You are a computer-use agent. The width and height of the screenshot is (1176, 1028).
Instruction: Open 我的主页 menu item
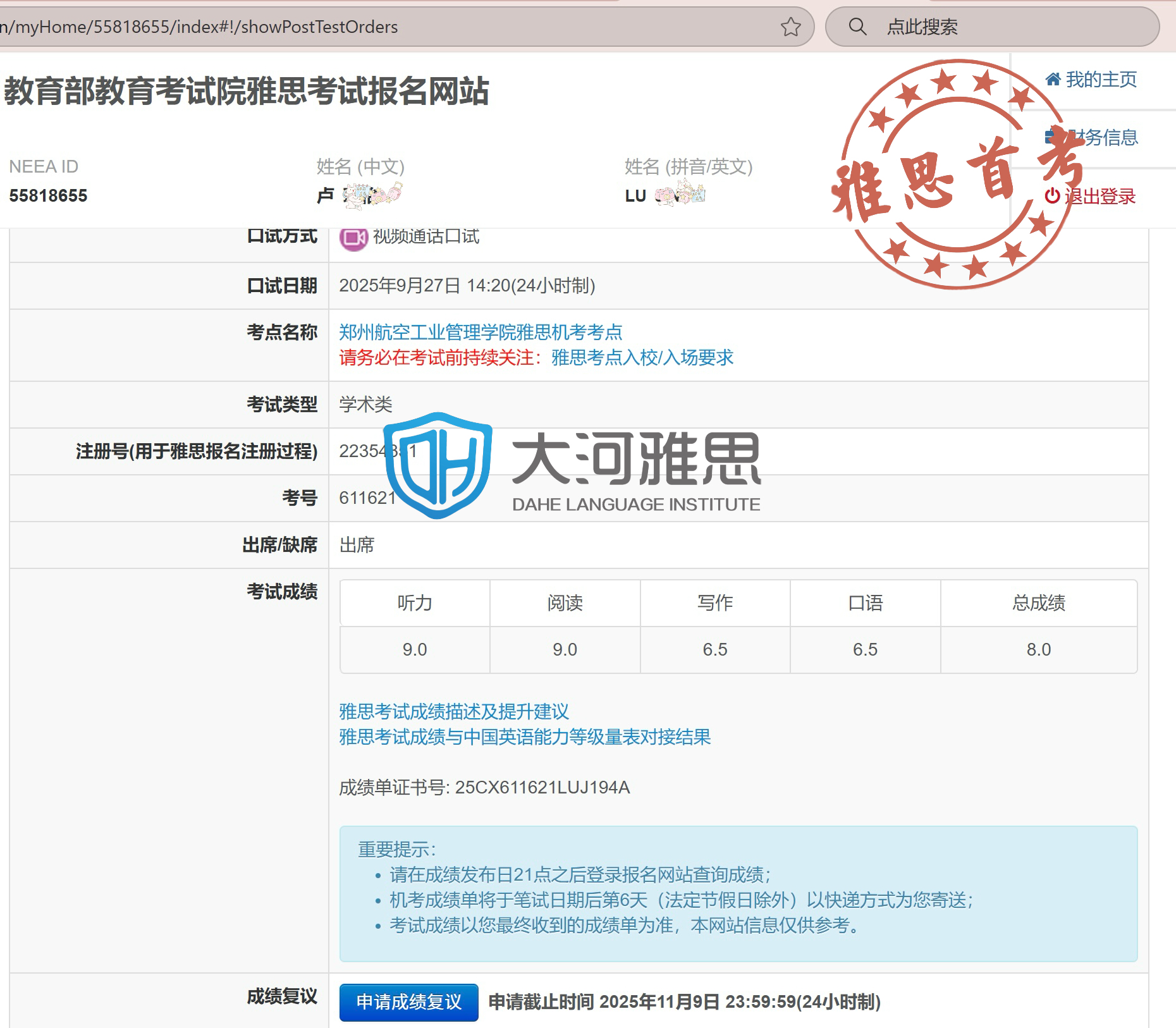pos(1101,79)
